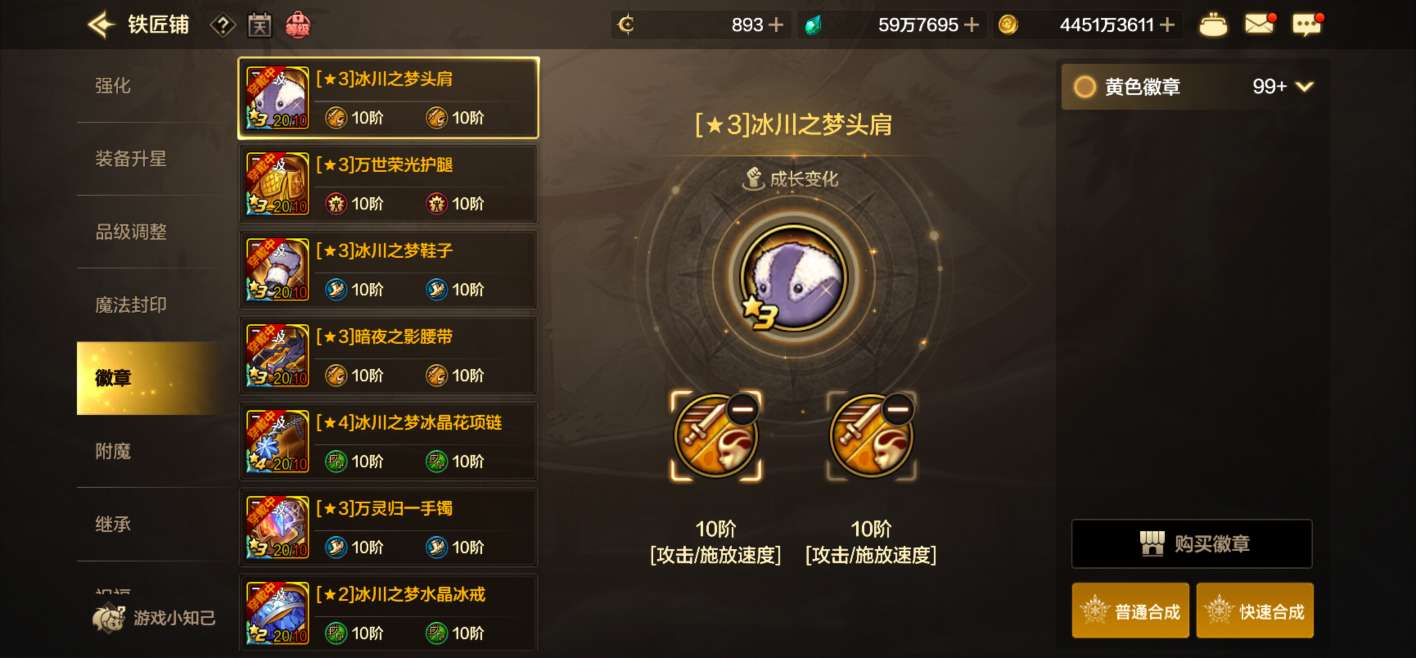Open the red 等级 badge icon
Screen dimensions: 1416x658
click(297, 25)
